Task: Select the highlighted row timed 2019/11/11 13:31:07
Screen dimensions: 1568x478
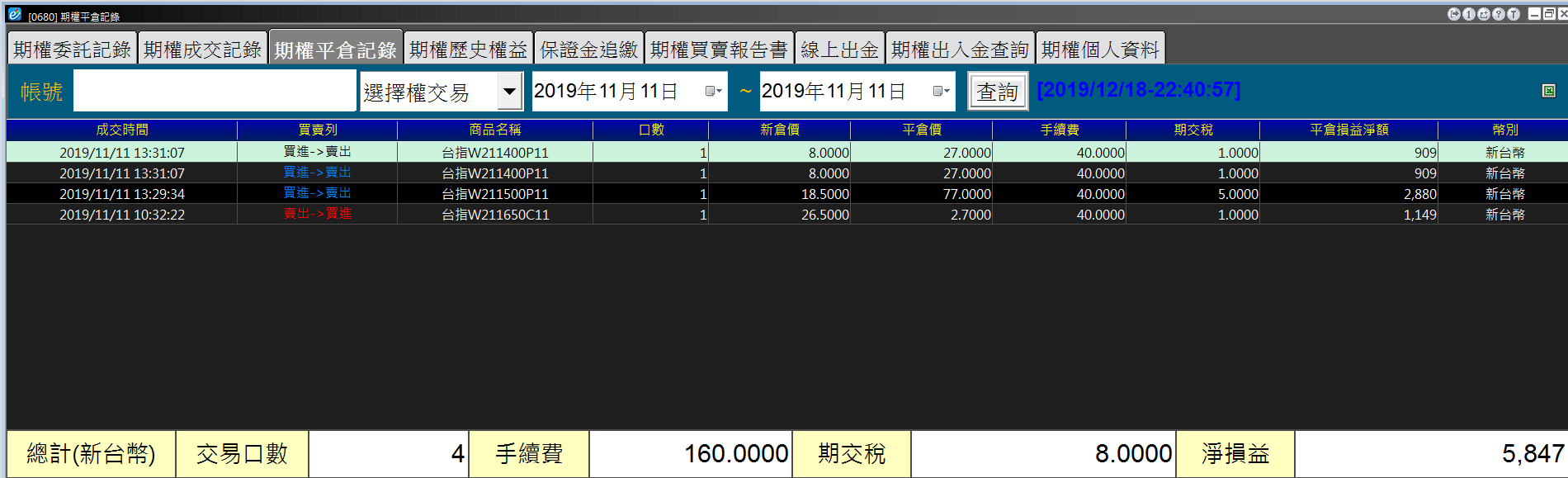Action: point(787,152)
